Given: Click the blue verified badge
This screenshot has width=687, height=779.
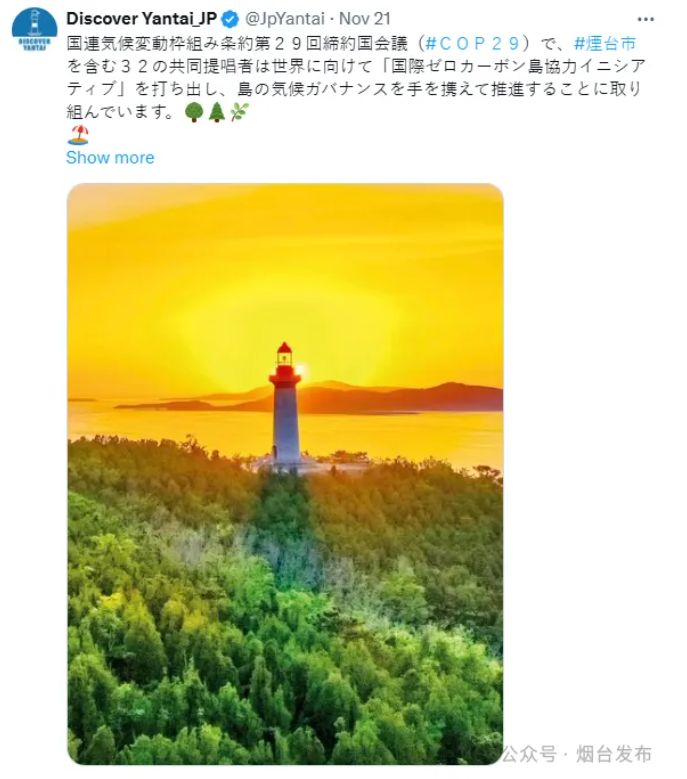Looking at the screenshot, I should point(230,19).
